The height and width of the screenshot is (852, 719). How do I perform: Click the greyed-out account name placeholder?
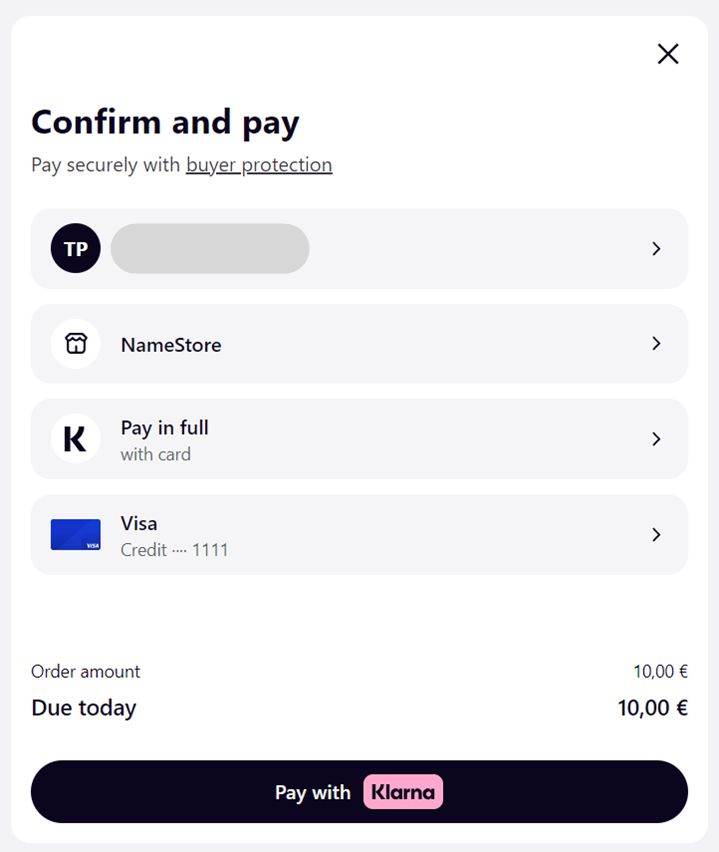coord(210,249)
